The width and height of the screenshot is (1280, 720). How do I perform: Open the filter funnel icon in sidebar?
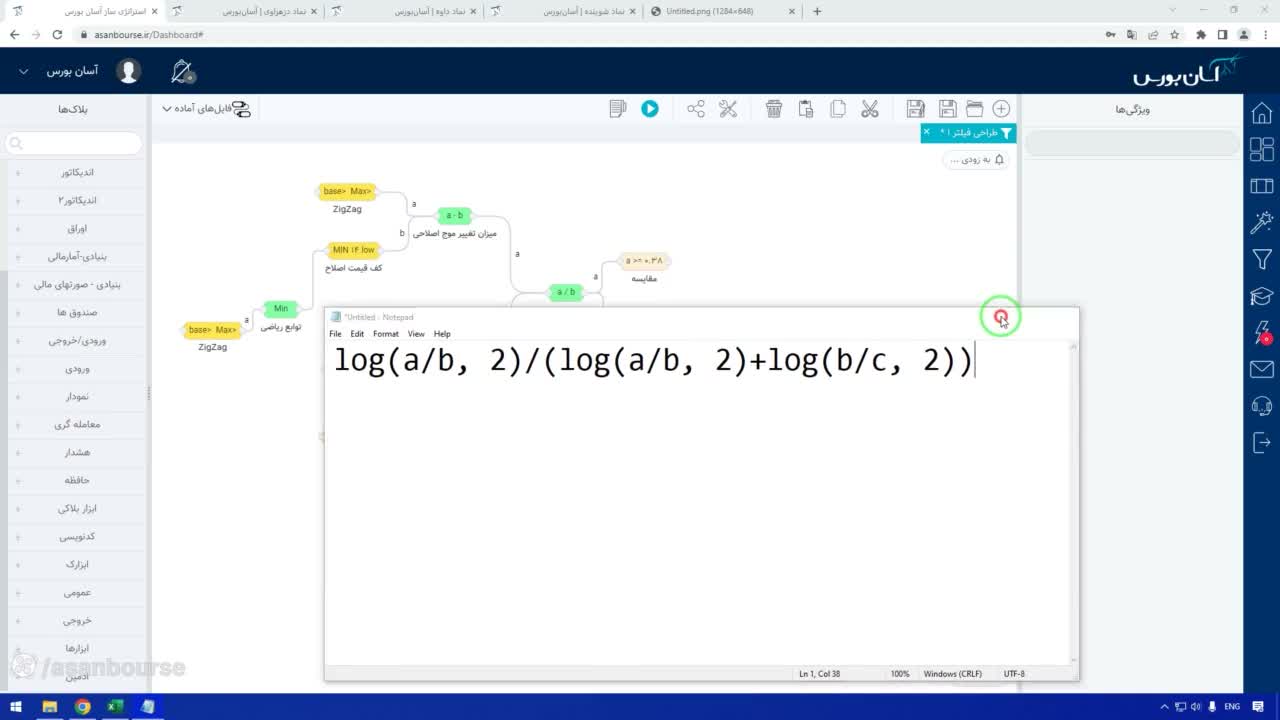coord(1262,260)
